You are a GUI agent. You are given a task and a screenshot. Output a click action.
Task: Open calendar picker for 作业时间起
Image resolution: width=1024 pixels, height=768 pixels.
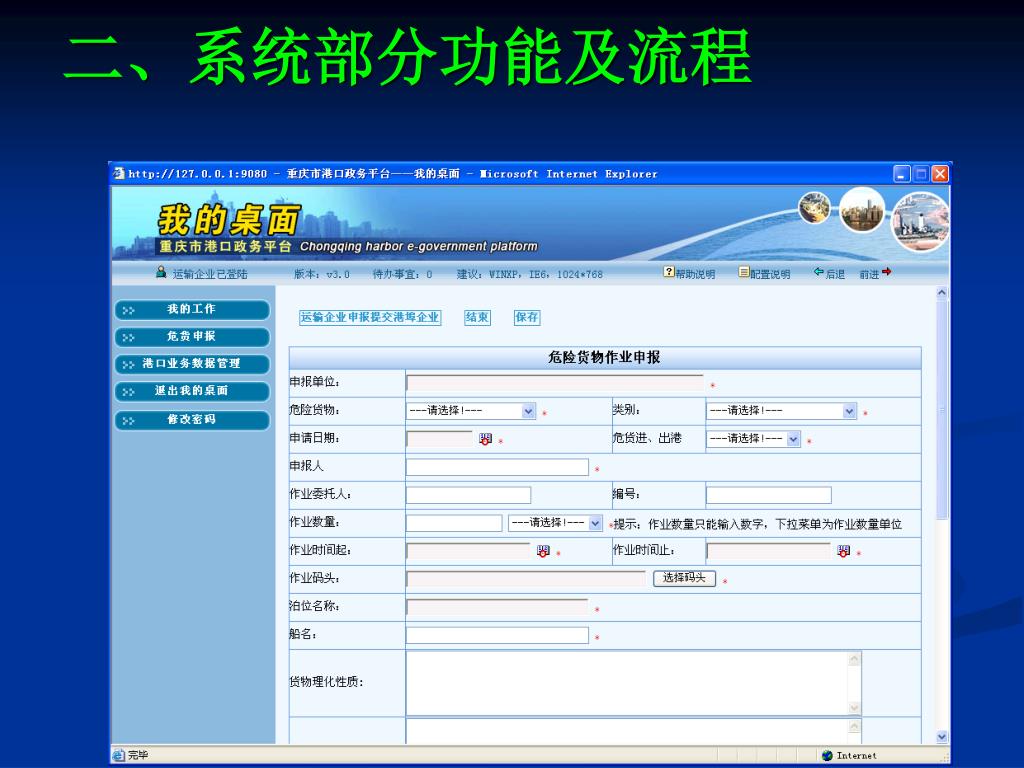click(x=543, y=551)
